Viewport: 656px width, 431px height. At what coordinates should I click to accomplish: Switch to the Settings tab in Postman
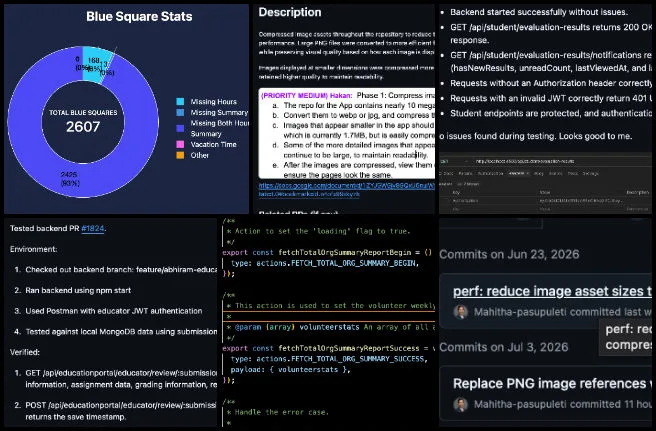pos(591,173)
